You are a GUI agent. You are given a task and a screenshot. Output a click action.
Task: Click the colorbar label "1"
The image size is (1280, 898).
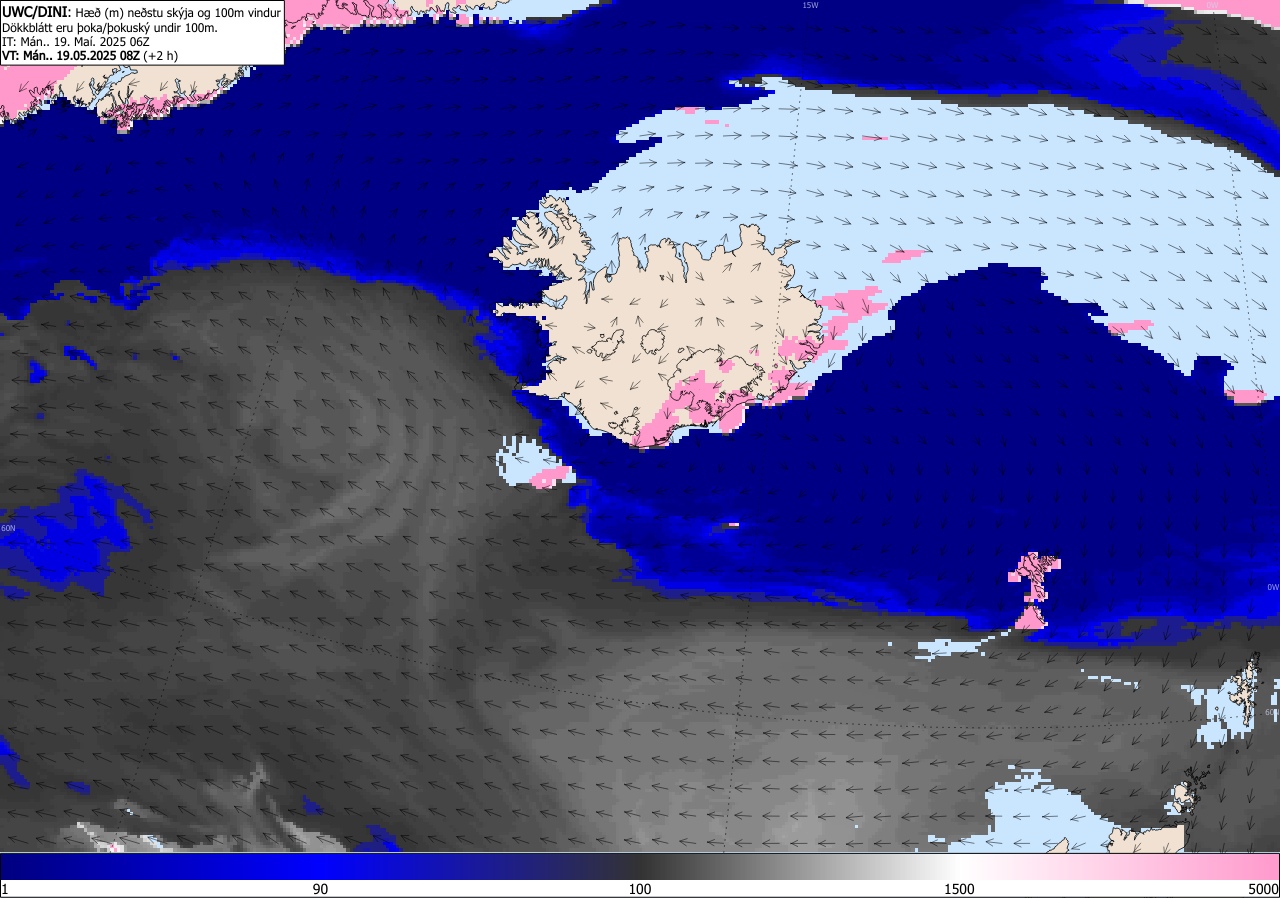coord(5,889)
